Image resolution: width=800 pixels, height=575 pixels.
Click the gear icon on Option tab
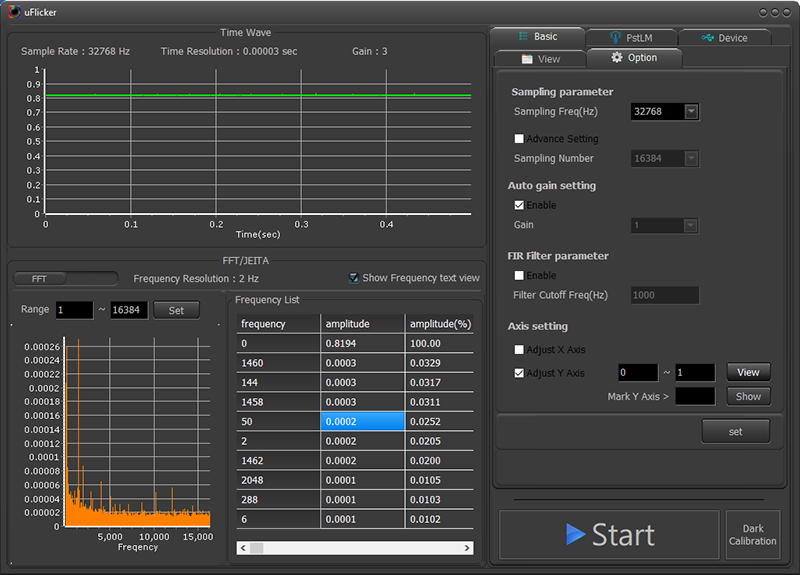click(617, 58)
